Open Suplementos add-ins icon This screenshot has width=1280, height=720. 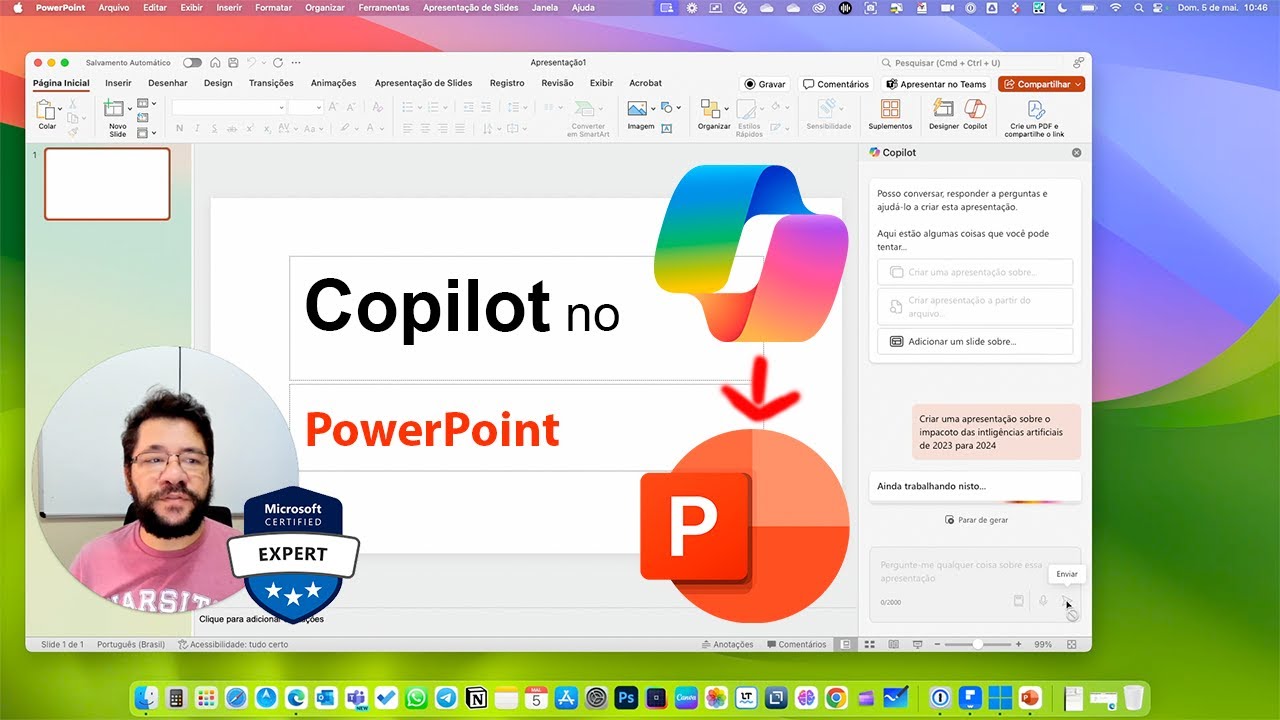tap(890, 109)
